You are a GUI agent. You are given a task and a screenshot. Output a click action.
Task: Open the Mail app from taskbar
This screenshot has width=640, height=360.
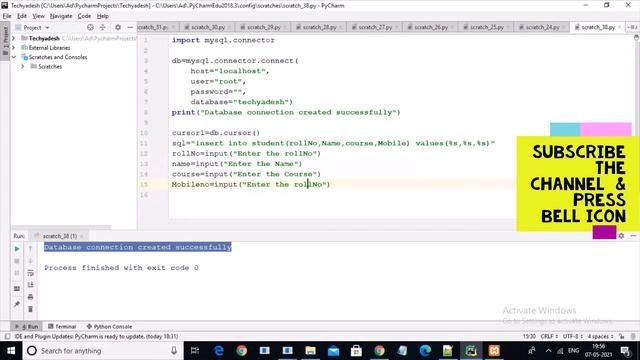point(333,351)
